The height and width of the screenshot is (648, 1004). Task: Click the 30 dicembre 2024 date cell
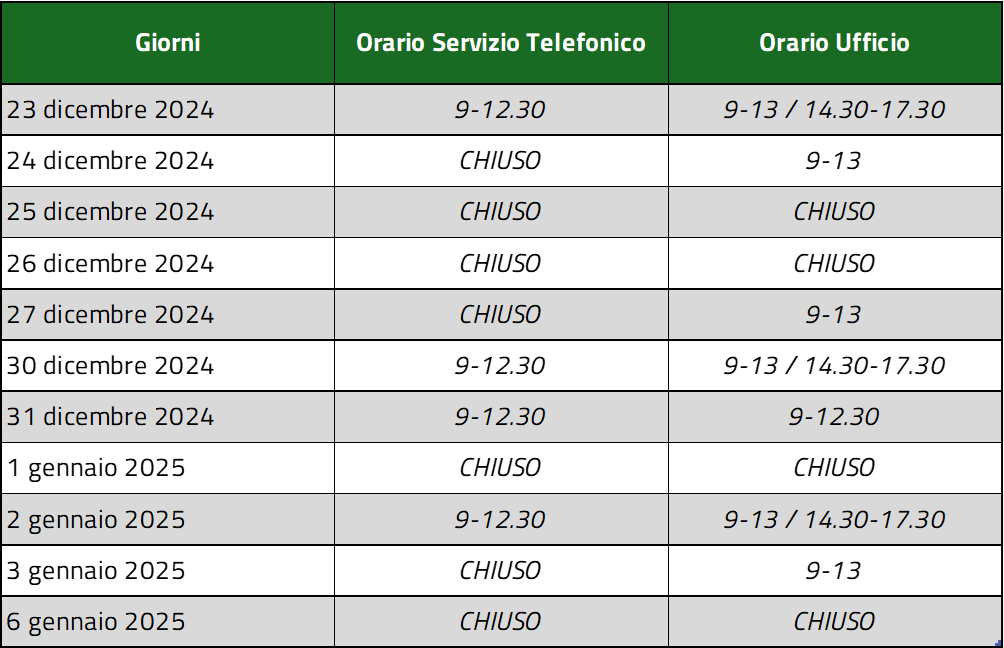pyautogui.click(x=168, y=366)
